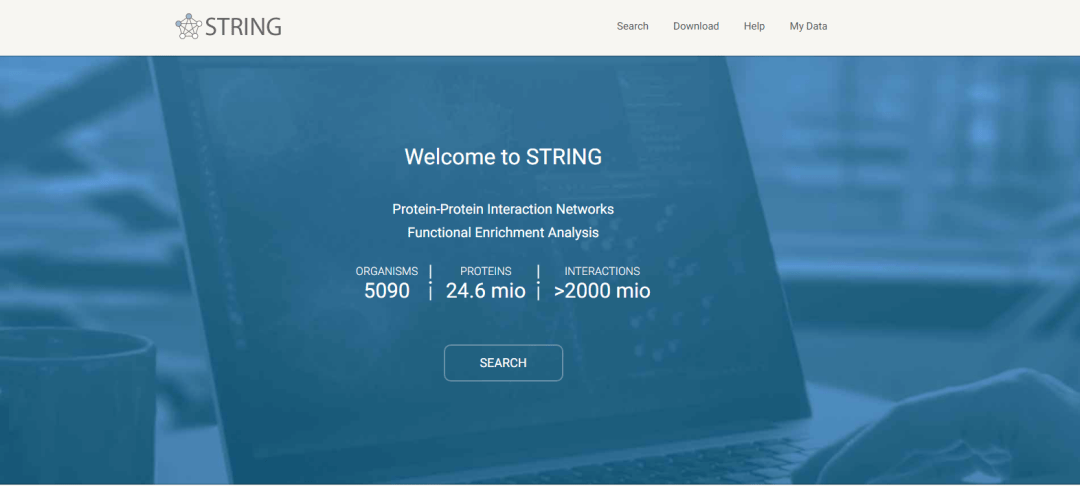Click the STRING wordmark text in header
This screenshot has height=486, width=1080.
coord(243,27)
